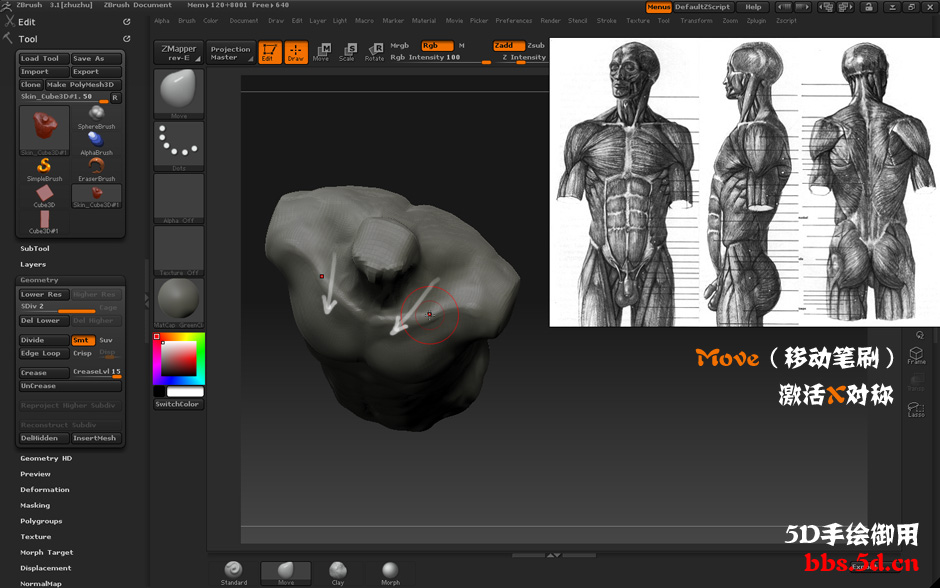
Task: Expand the Deformation section
Action: tap(45, 490)
